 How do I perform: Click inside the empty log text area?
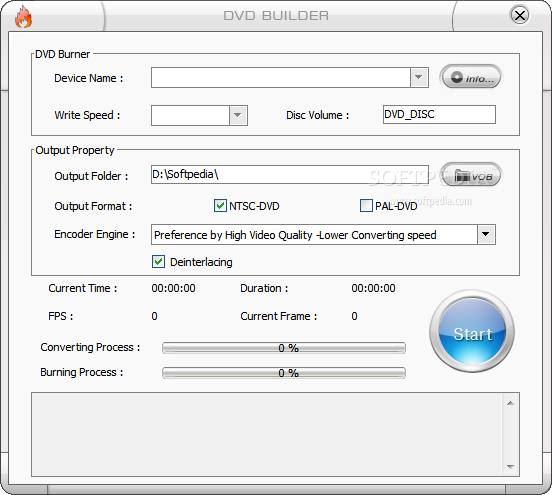coord(268,434)
